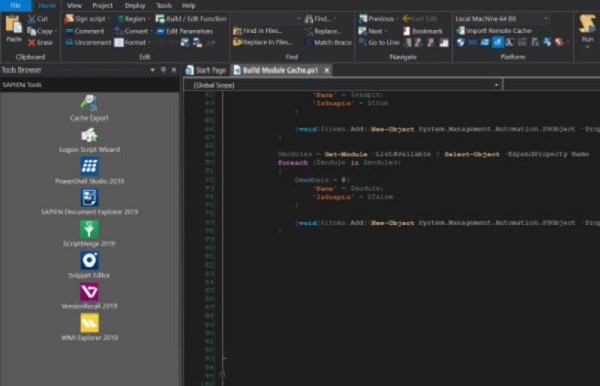Open the Region dropdown
Viewport: 600px width, 386px height.
(132, 19)
